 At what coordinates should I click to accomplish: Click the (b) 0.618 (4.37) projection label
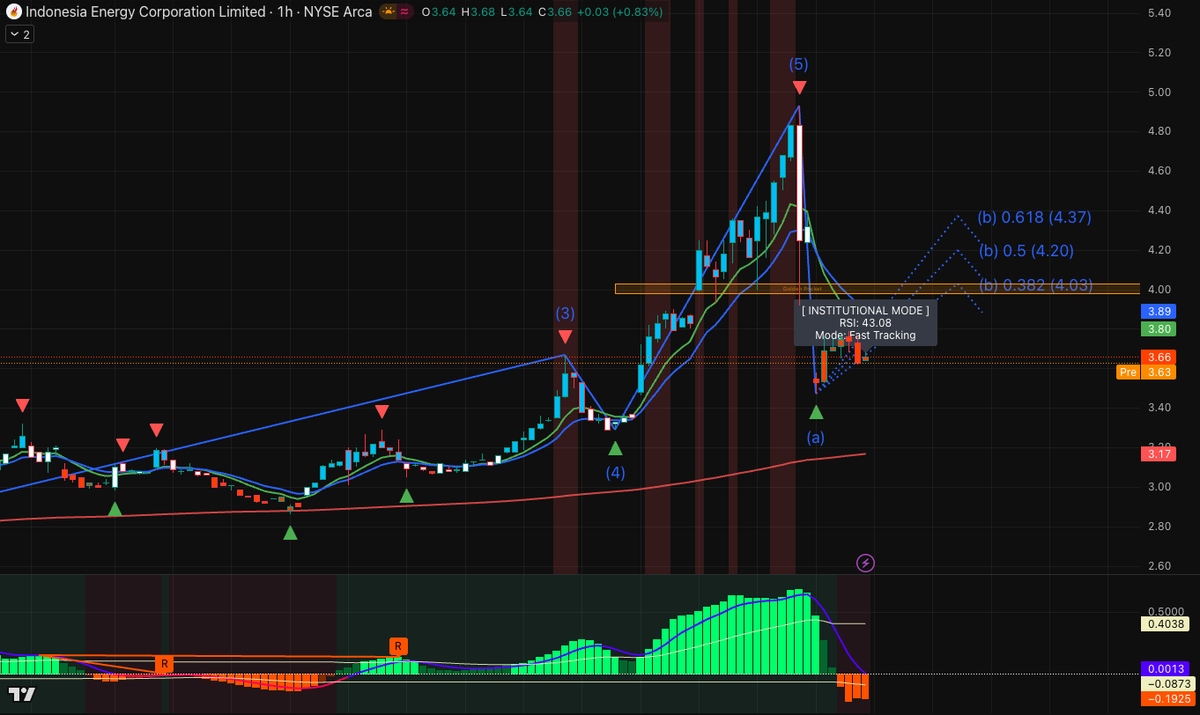click(x=1034, y=217)
